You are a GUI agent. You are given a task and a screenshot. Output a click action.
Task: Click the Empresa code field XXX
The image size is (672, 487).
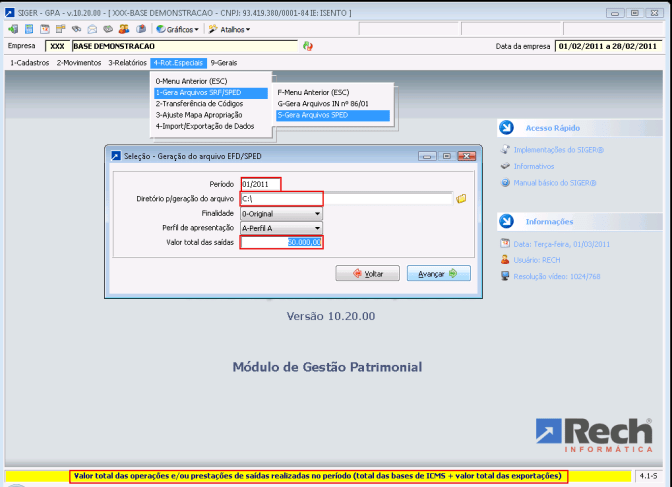pos(57,46)
